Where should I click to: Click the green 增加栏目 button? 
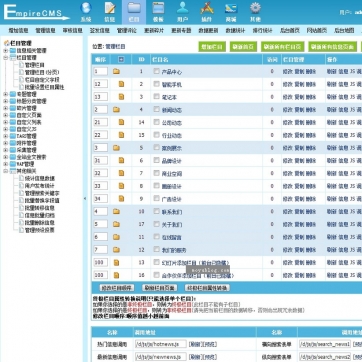point(212,47)
